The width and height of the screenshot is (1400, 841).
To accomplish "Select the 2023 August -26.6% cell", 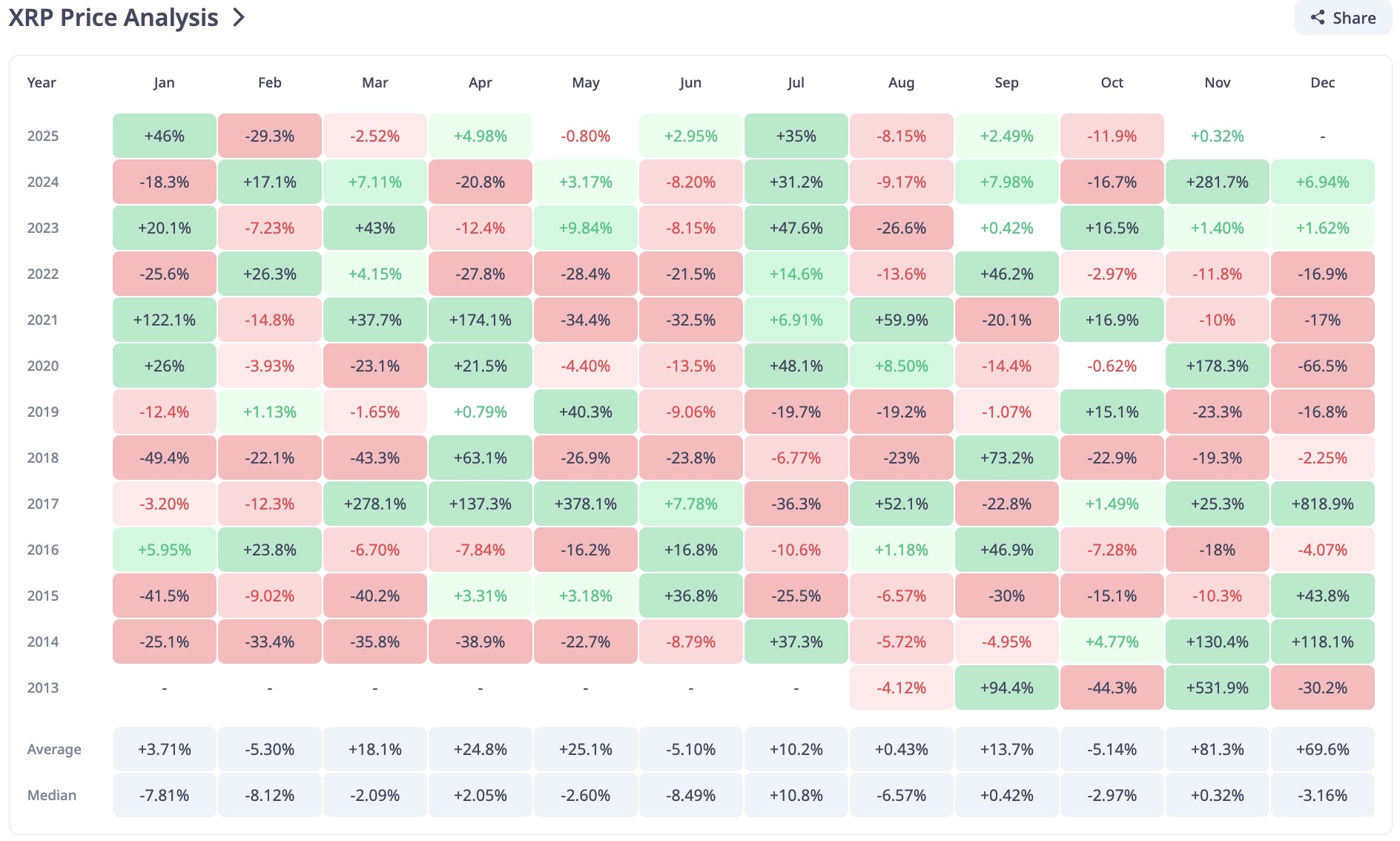I will 901,228.
